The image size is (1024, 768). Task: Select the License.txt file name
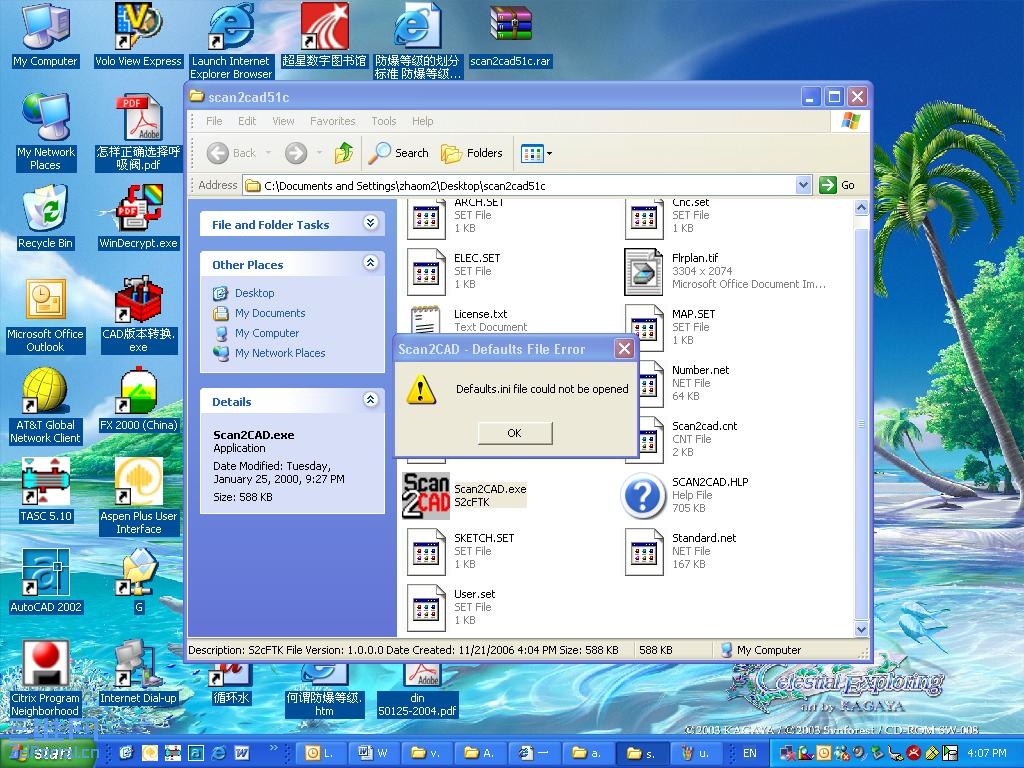[x=481, y=313]
